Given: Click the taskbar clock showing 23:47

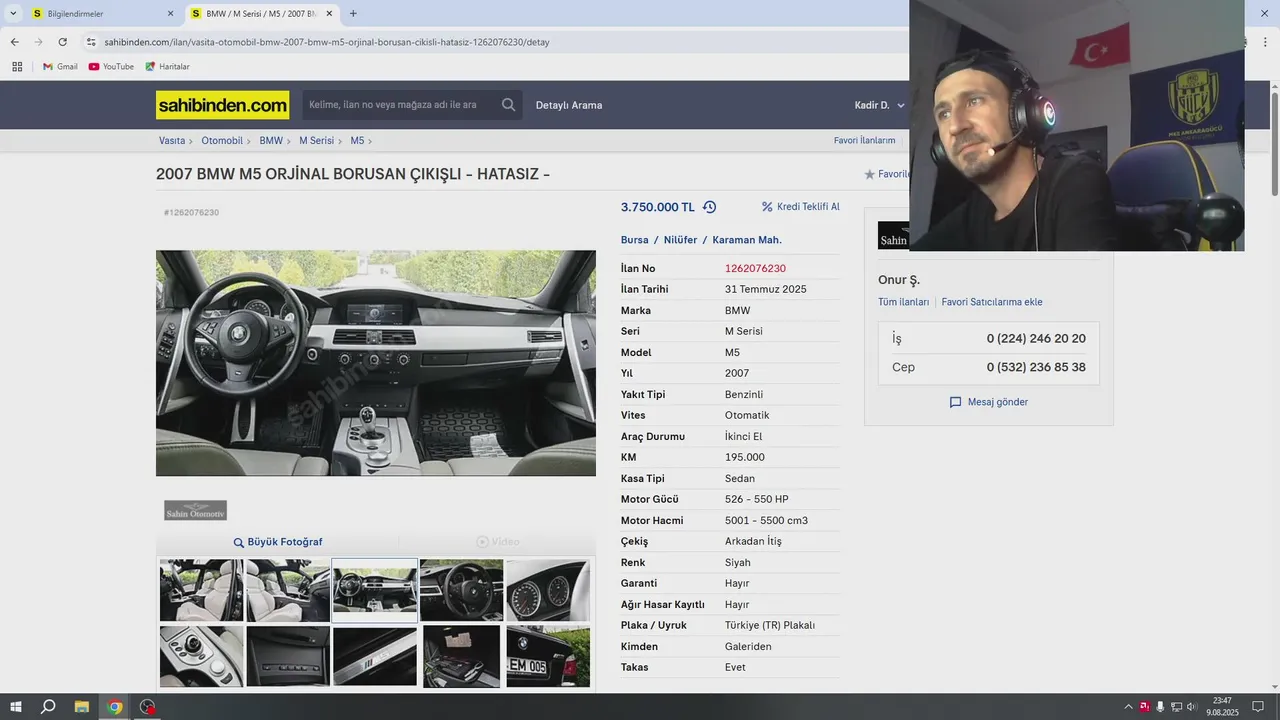Looking at the screenshot, I should [1222, 707].
